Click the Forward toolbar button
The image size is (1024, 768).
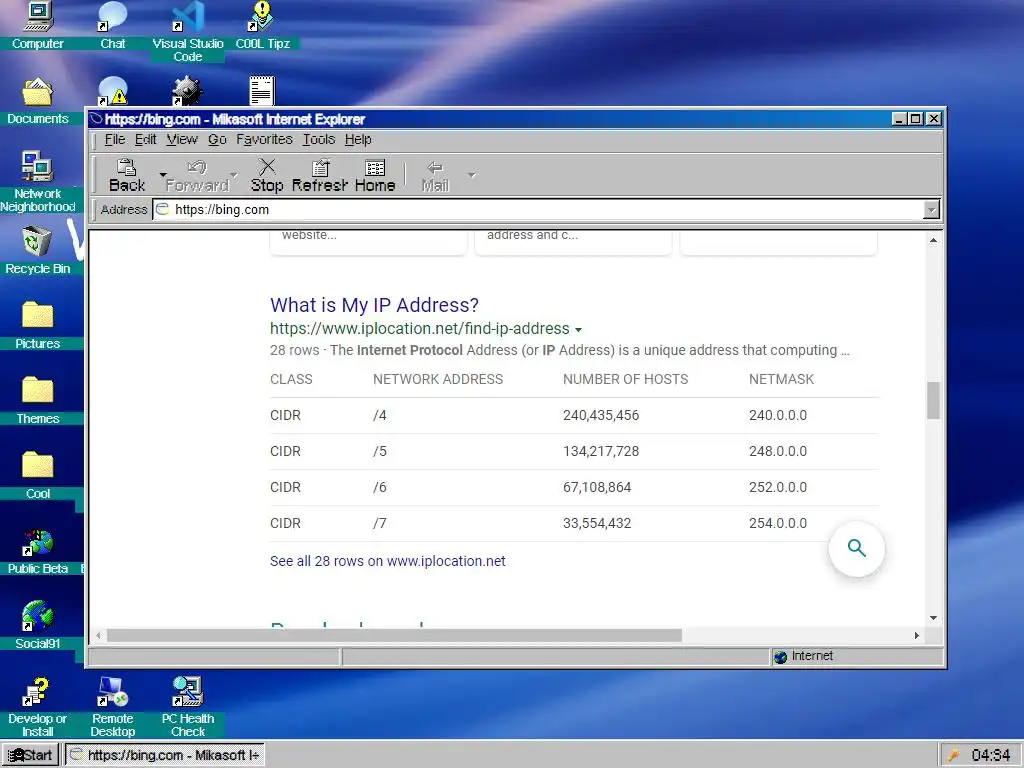tap(197, 176)
